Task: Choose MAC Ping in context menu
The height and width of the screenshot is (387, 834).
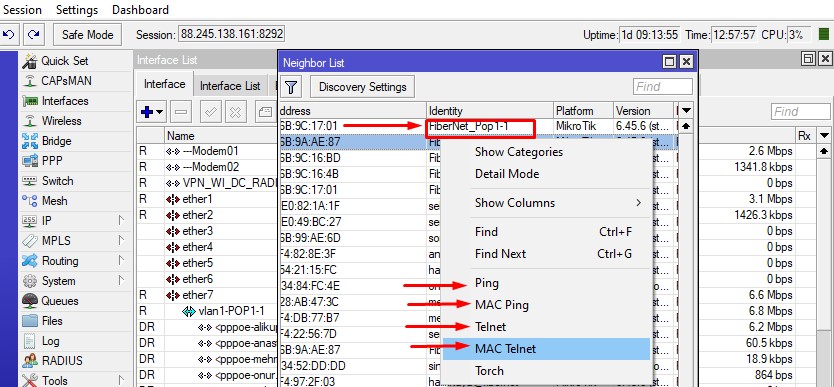Action: (546, 305)
